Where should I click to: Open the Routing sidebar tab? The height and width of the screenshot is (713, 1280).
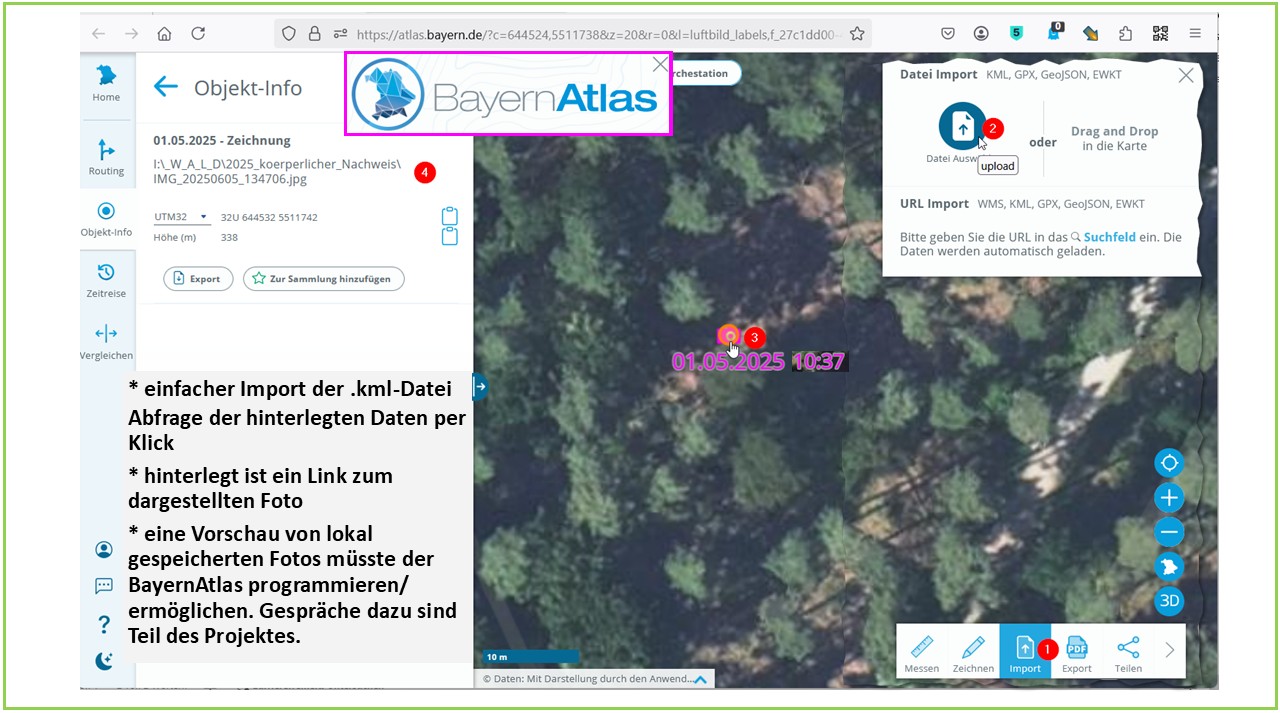click(106, 157)
